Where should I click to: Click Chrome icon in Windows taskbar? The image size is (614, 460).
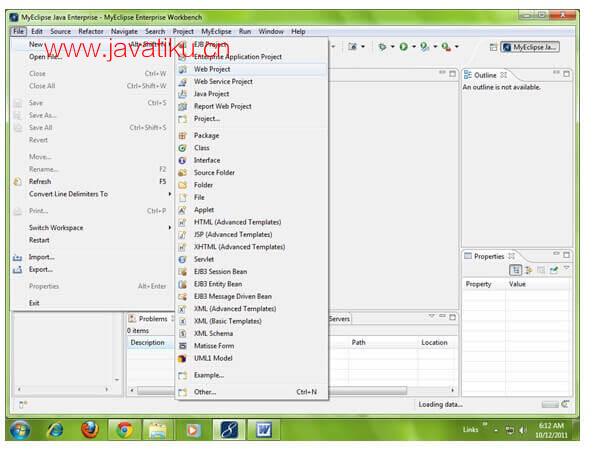click(x=125, y=430)
